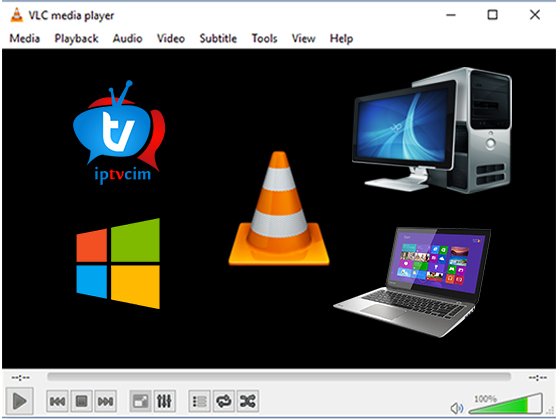Open the View menu
The height and width of the screenshot is (419, 560).
click(x=304, y=38)
